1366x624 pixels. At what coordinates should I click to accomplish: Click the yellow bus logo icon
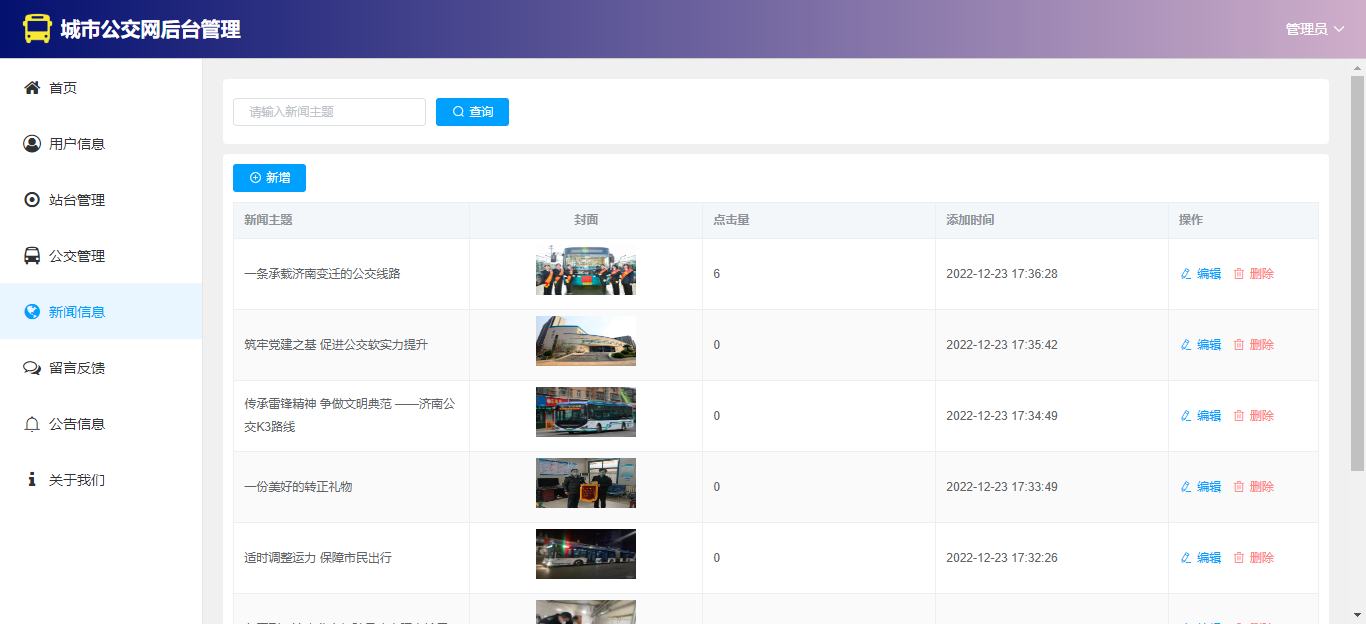point(37,29)
